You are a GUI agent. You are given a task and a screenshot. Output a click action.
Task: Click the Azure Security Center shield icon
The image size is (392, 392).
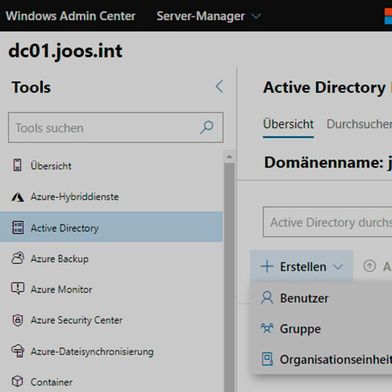[18, 320]
